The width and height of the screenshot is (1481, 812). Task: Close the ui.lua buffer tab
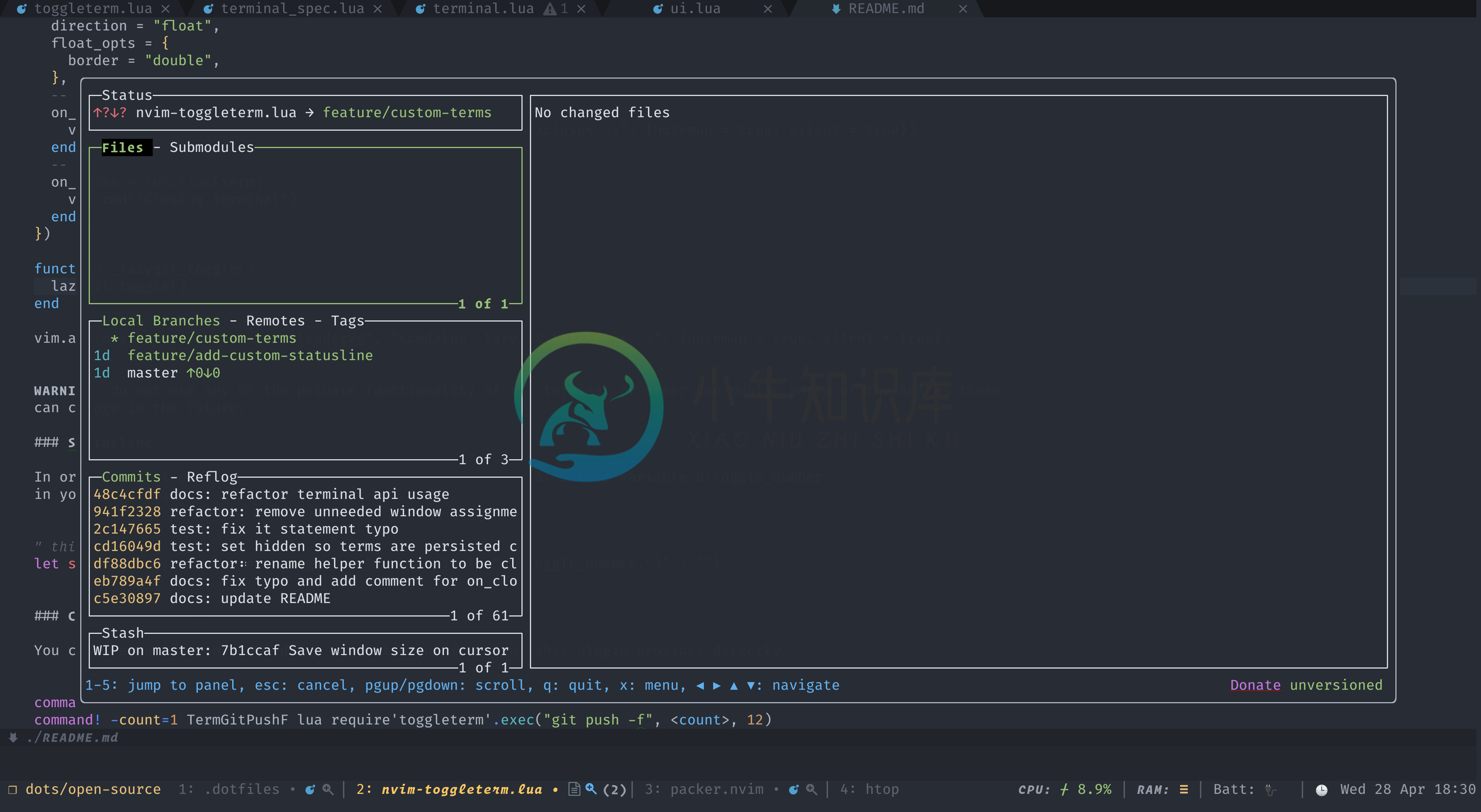(767, 8)
